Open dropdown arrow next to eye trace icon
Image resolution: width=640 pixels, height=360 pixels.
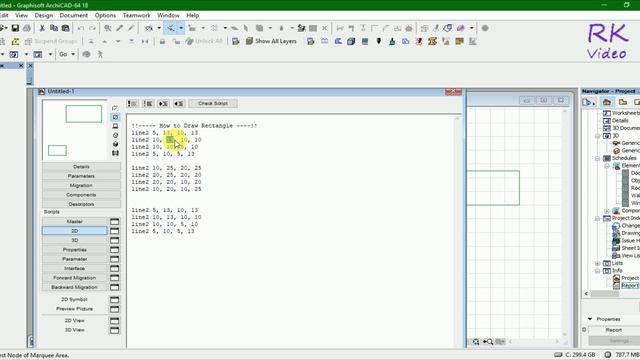pos(159,28)
